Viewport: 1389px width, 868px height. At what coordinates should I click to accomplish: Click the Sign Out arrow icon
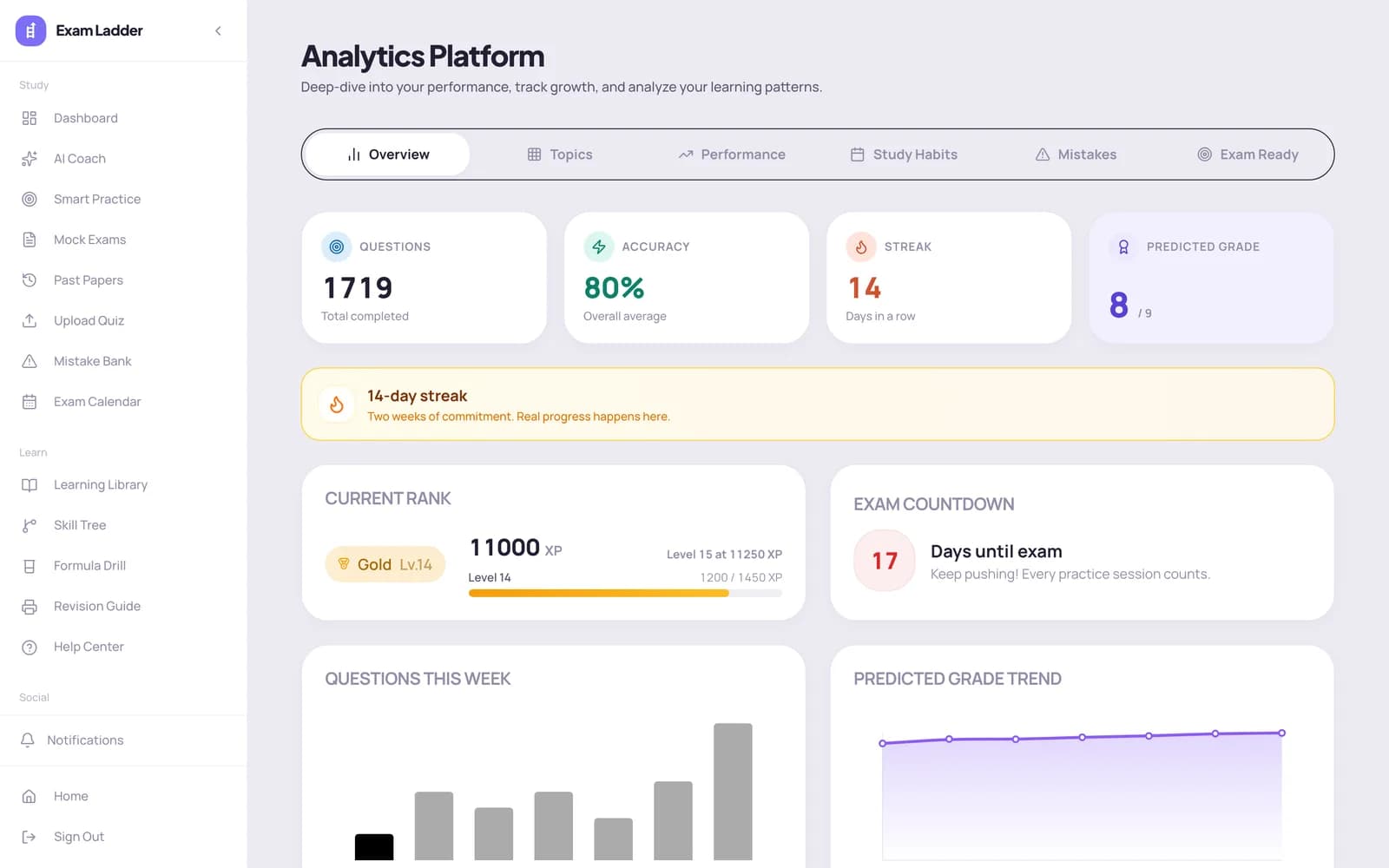coord(30,837)
